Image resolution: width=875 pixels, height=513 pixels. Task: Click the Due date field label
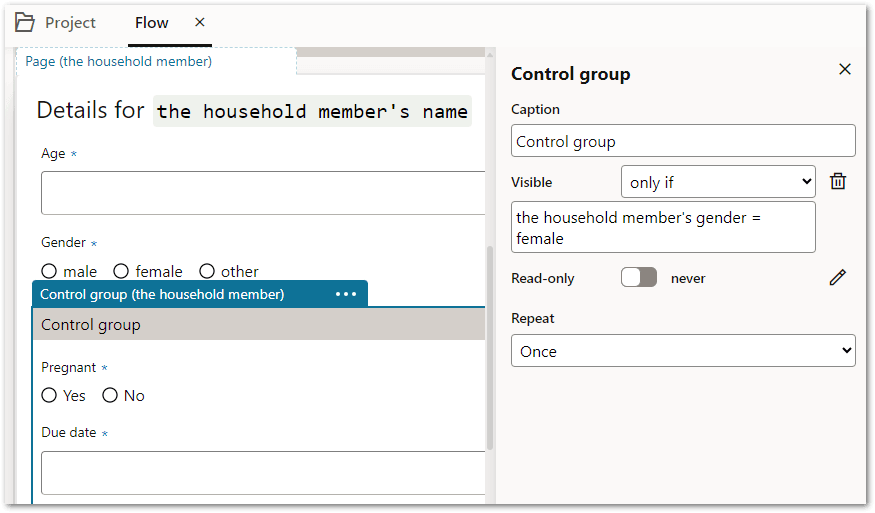point(69,432)
